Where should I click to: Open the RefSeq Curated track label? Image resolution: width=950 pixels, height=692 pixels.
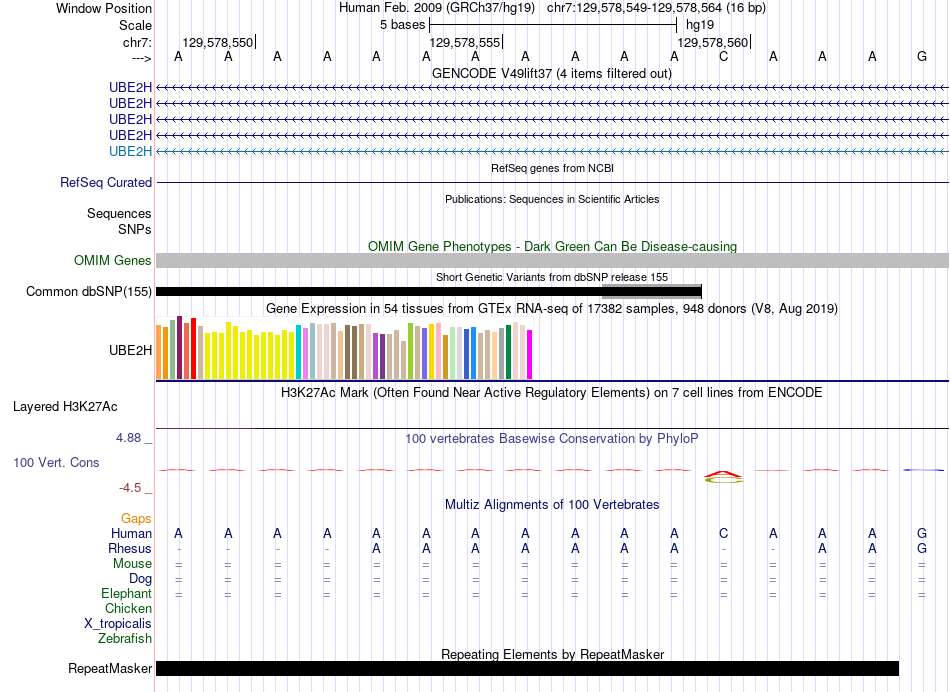[x=106, y=182]
